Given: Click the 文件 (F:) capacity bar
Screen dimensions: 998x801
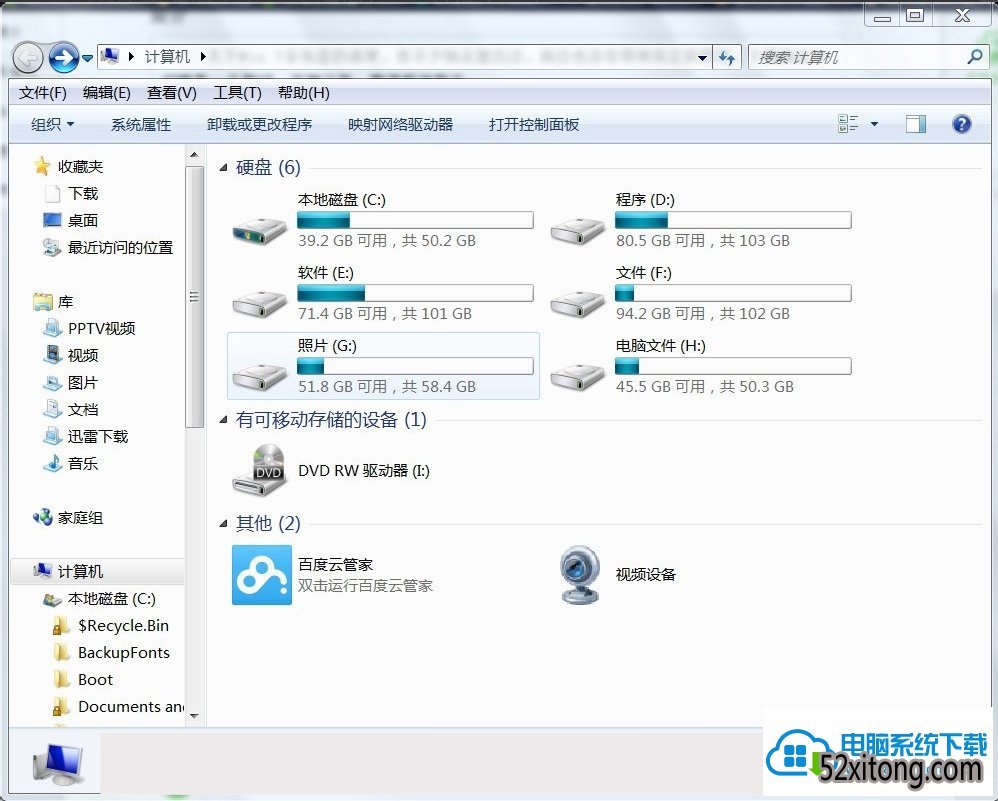Looking at the screenshot, I should [732, 293].
